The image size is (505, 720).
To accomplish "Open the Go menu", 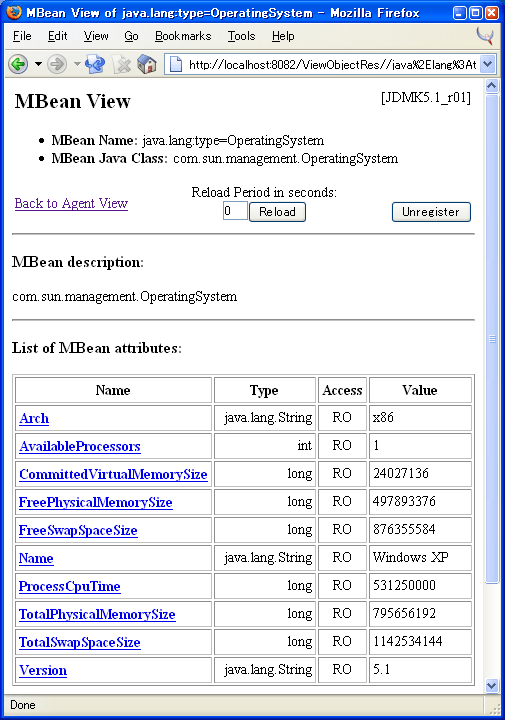I will coord(131,36).
